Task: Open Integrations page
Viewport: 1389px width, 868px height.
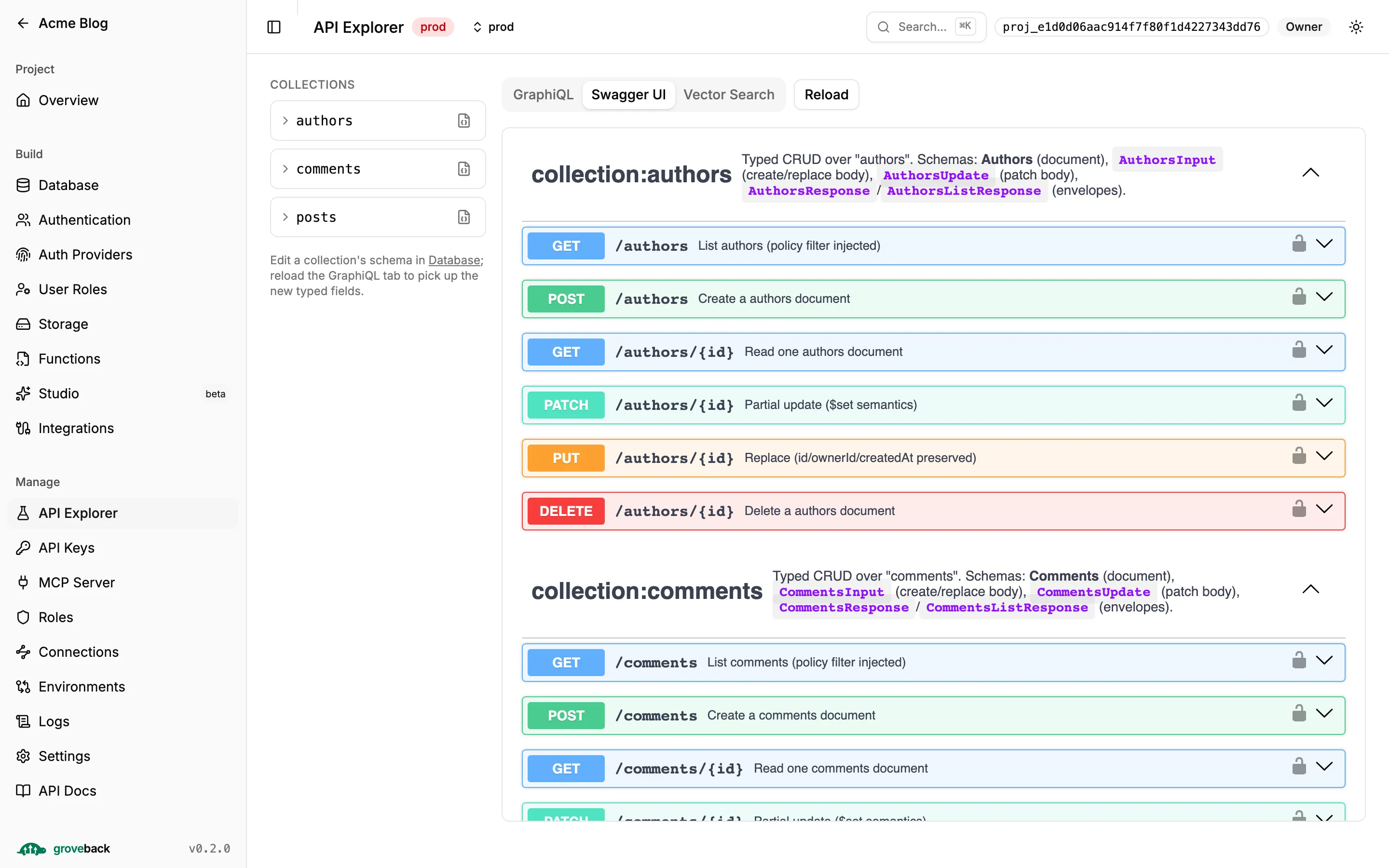Action: click(123, 428)
